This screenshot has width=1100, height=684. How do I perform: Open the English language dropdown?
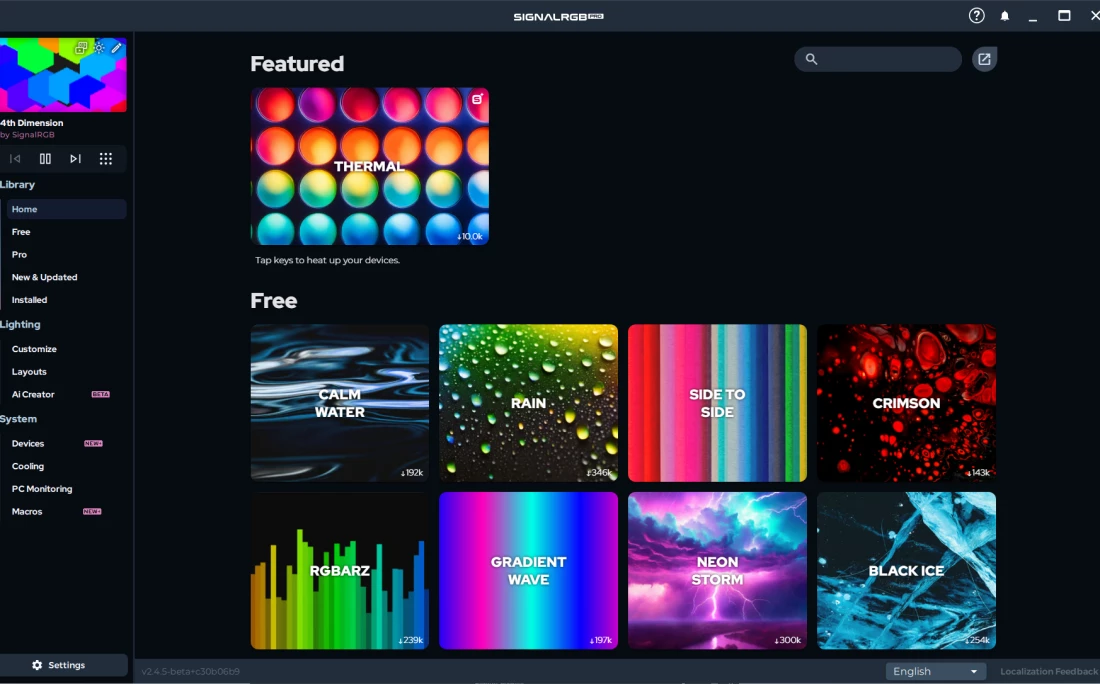[935, 671]
